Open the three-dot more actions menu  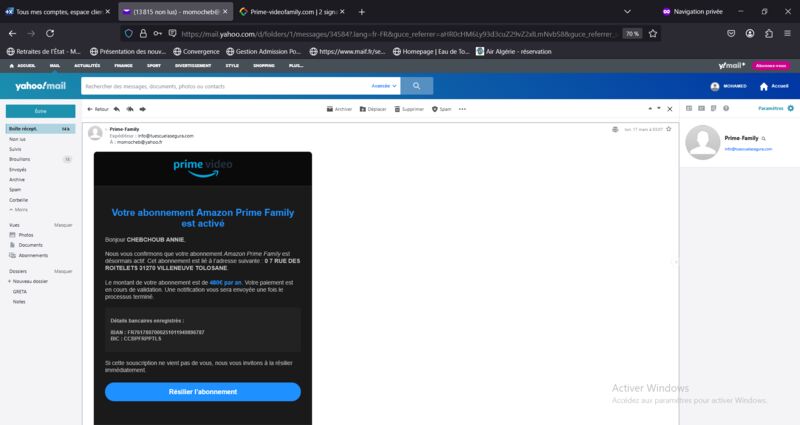click(x=462, y=109)
